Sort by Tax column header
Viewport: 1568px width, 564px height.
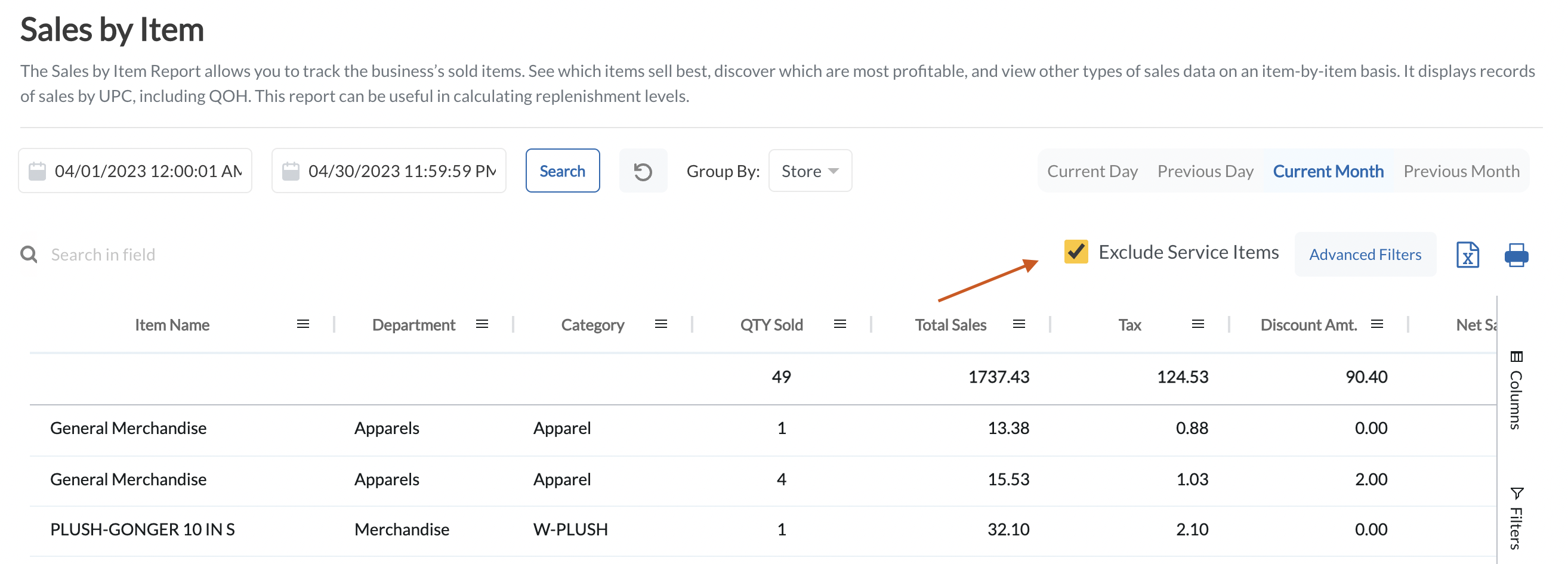pyautogui.click(x=1129, y=325)
